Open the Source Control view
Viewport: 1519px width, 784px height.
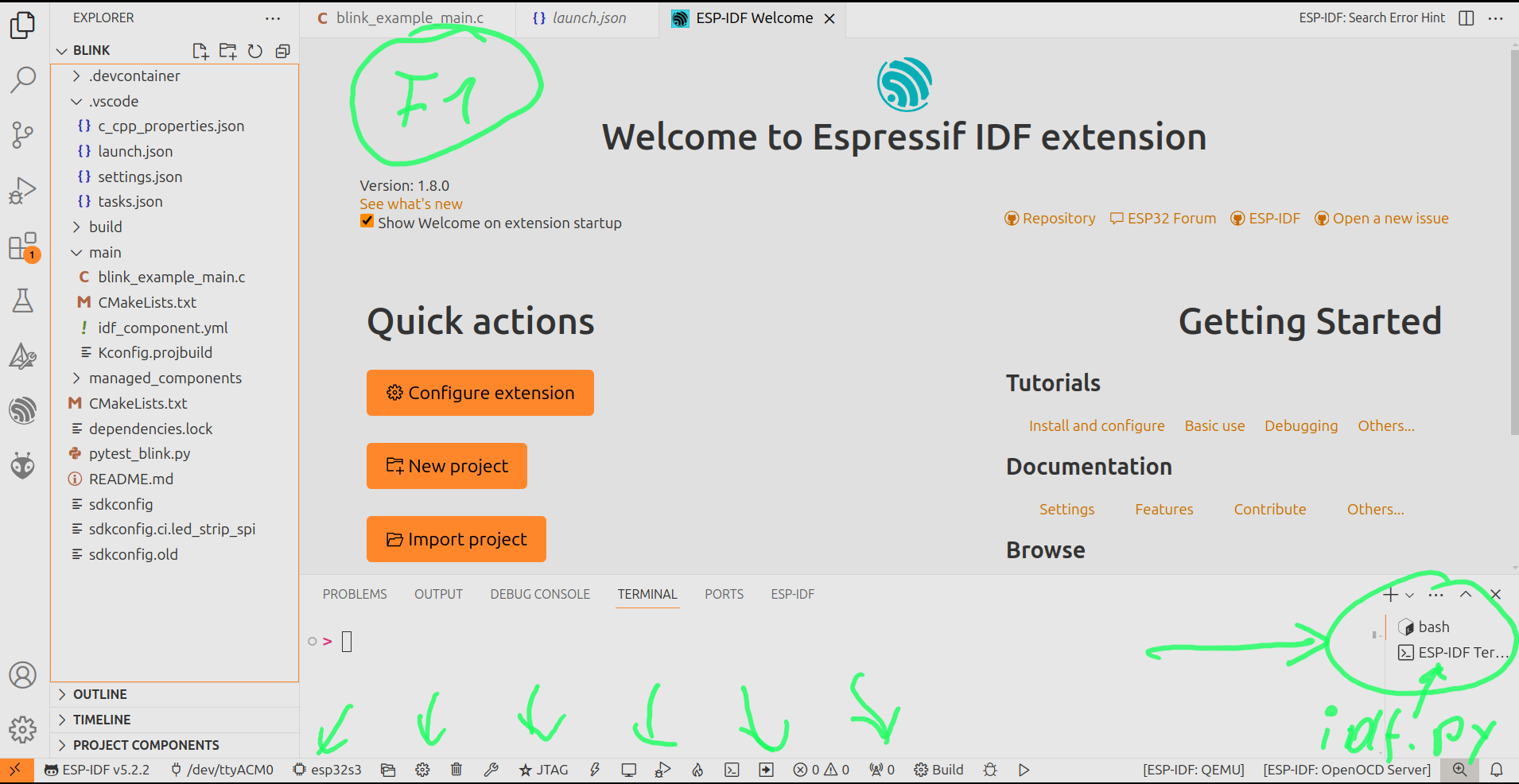[x=22, y=134]
